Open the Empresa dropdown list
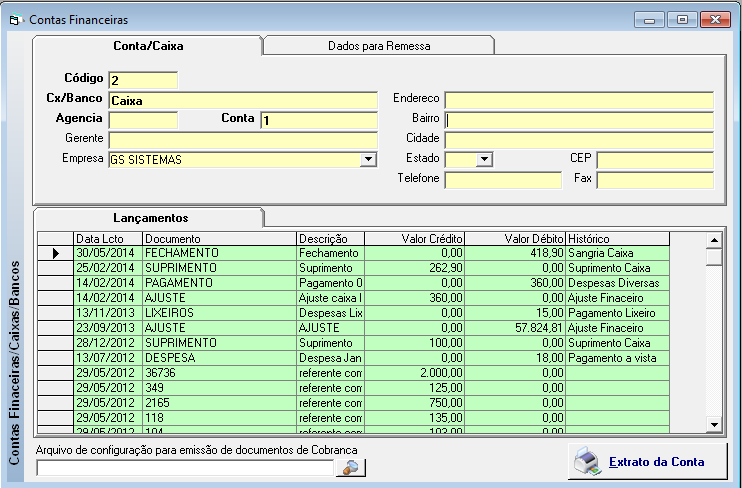 pyautogui.click(x=367, y=160)
